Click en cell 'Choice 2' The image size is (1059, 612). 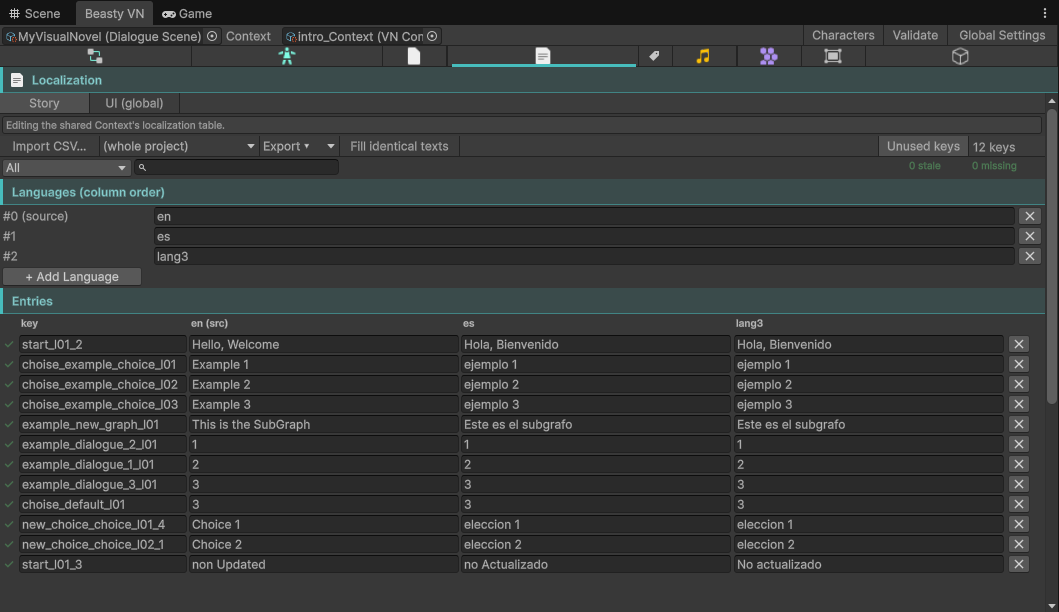(x=324, y=544)
